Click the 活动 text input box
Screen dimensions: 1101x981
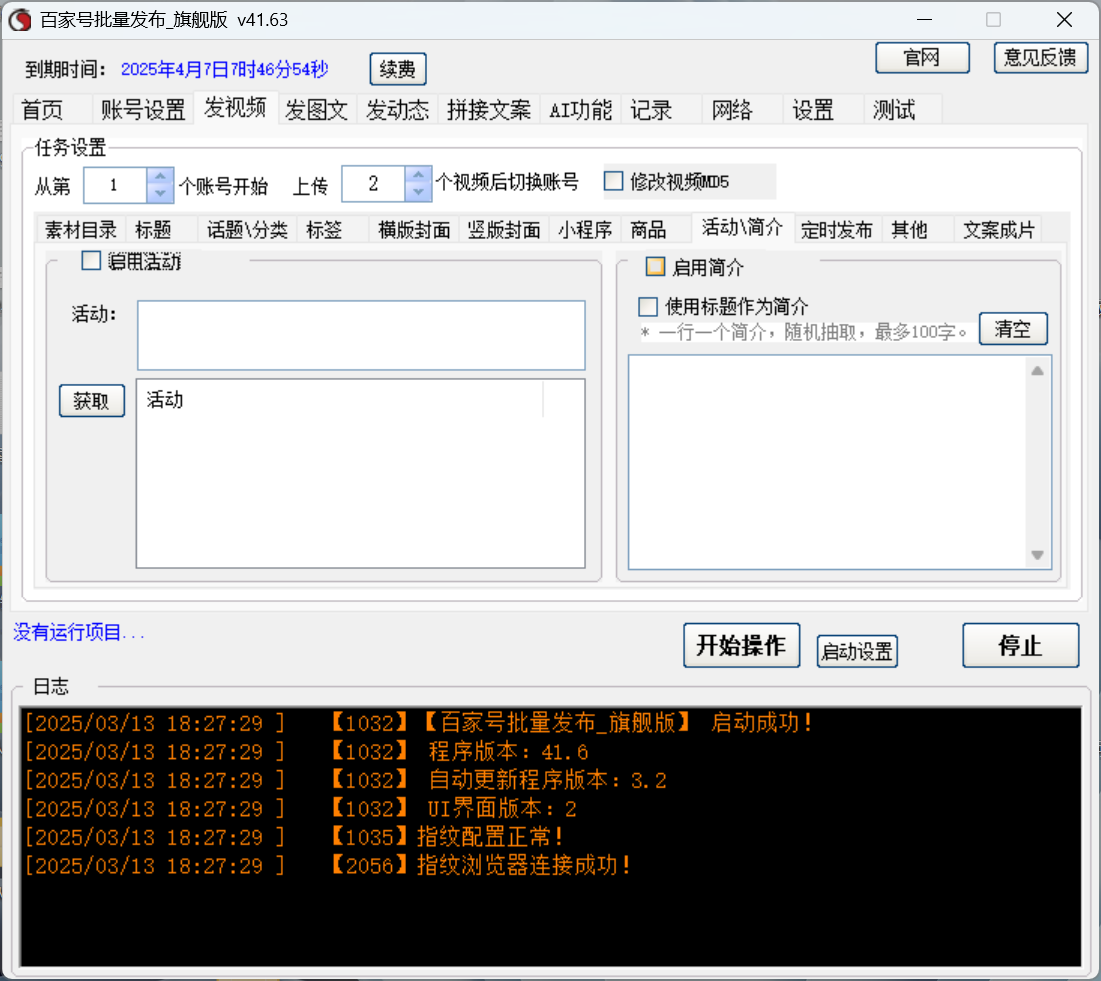click(x=361, y=335)
